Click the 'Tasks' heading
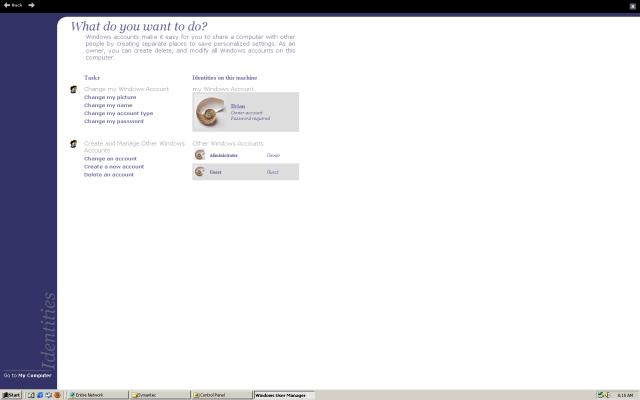 92,78
